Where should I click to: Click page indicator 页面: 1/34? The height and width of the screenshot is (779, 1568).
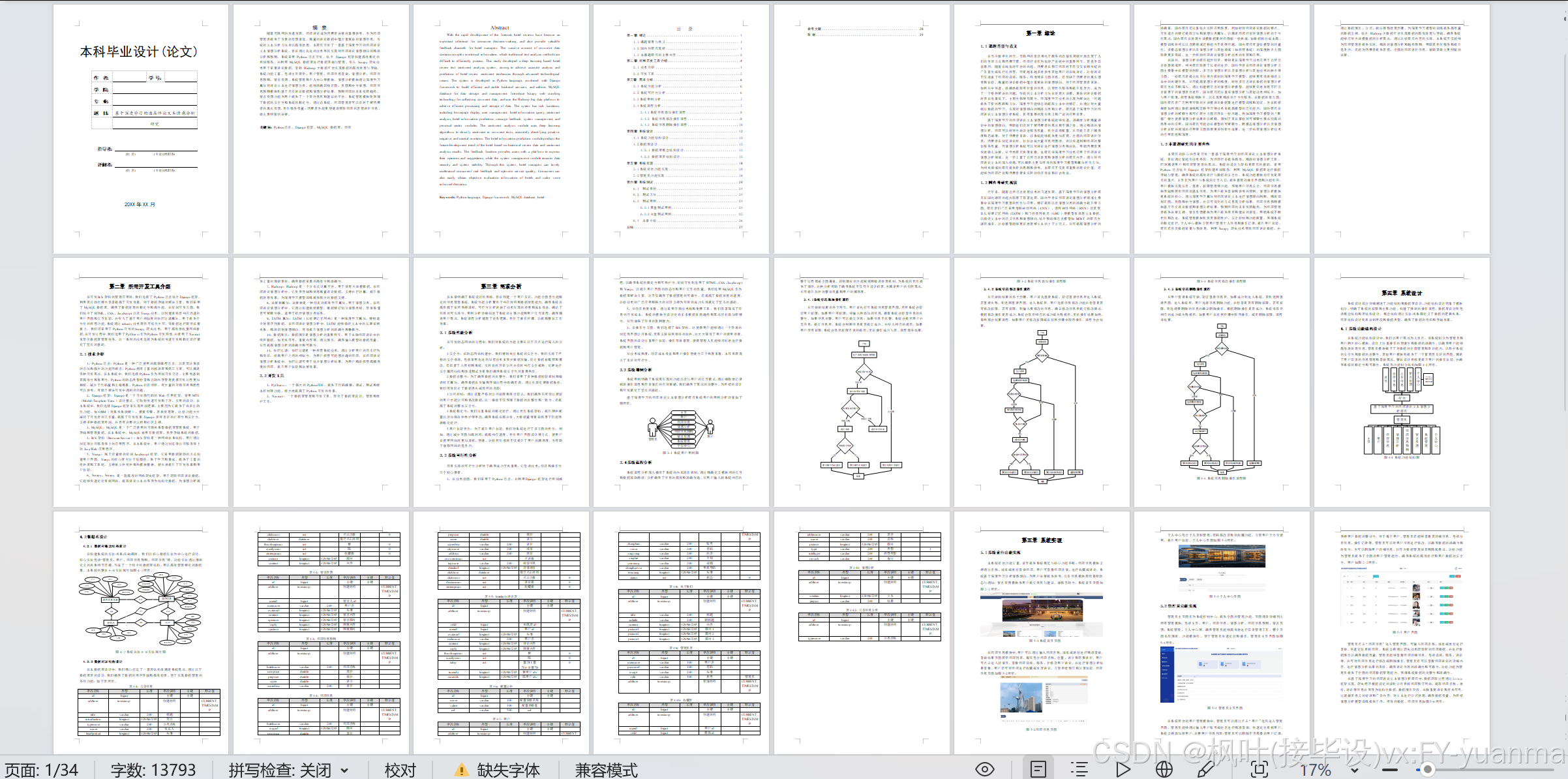pos(41,770)
